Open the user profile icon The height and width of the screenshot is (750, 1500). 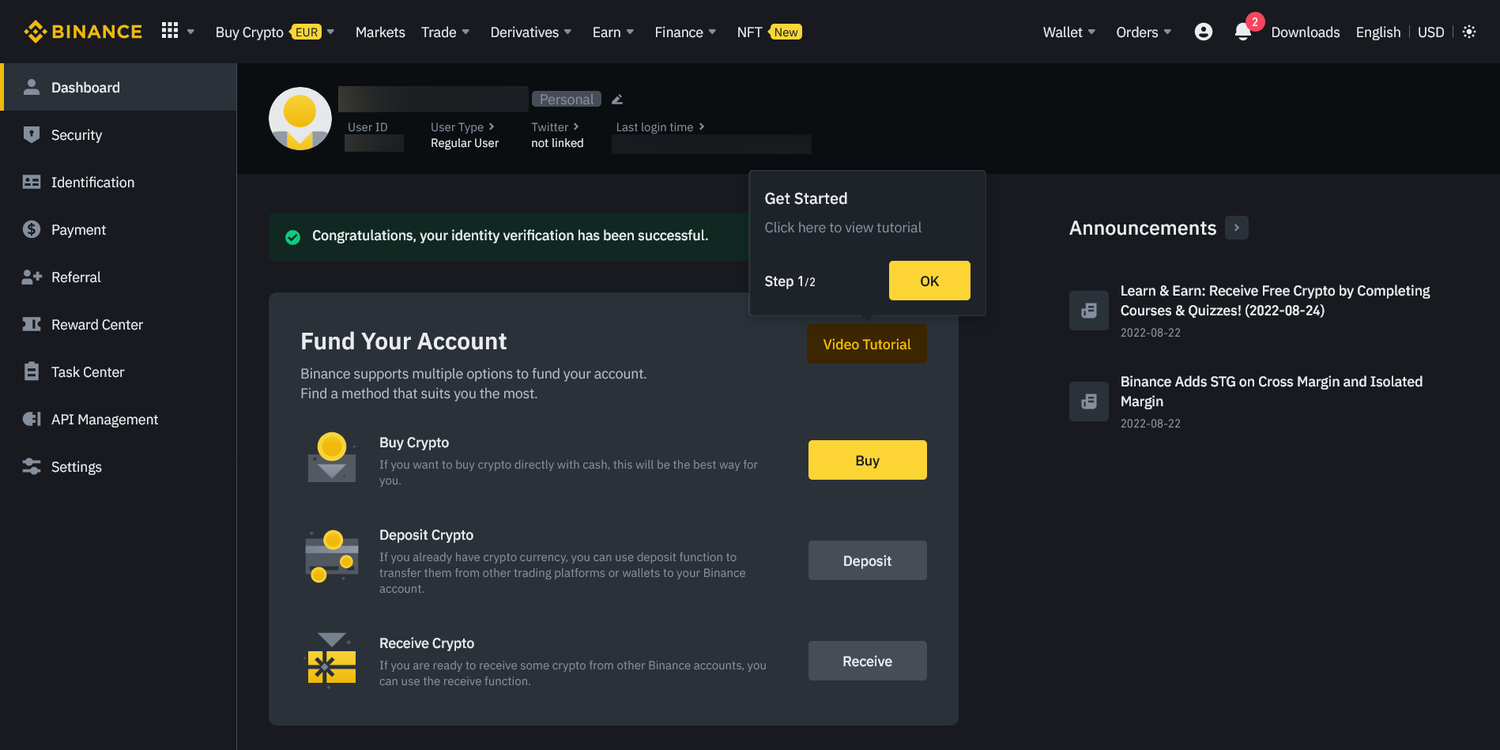tap(1204, 32)
